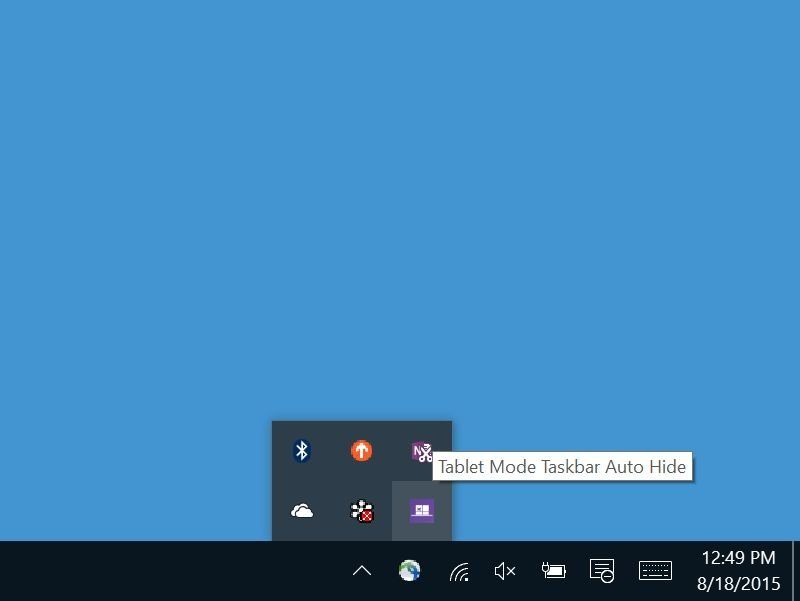
Task: Select the Tablet Mode Taskbar Auto Hide icon
Action: 422,510
